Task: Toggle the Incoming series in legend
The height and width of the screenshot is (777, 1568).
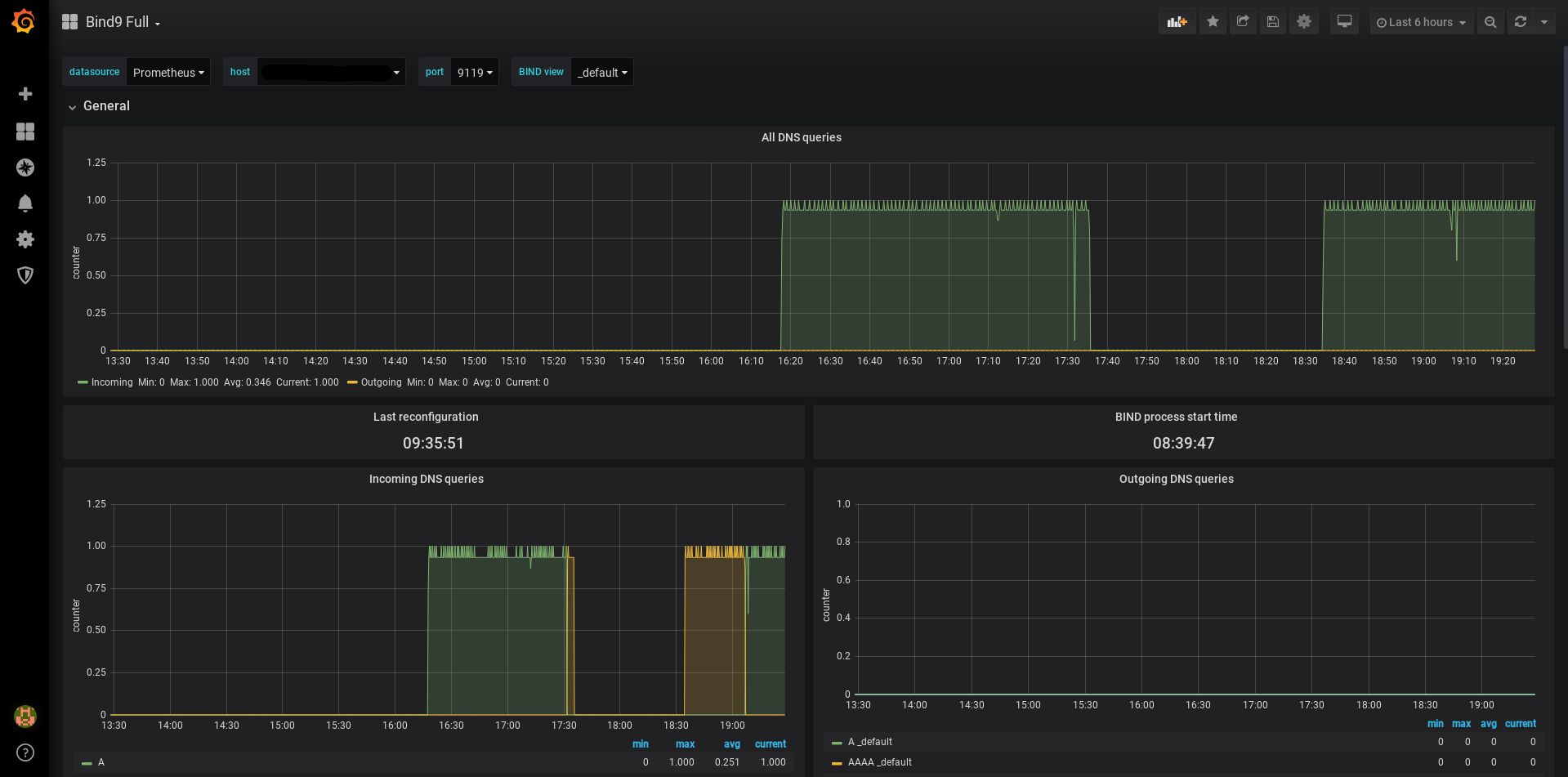Action: pos(111,382)
